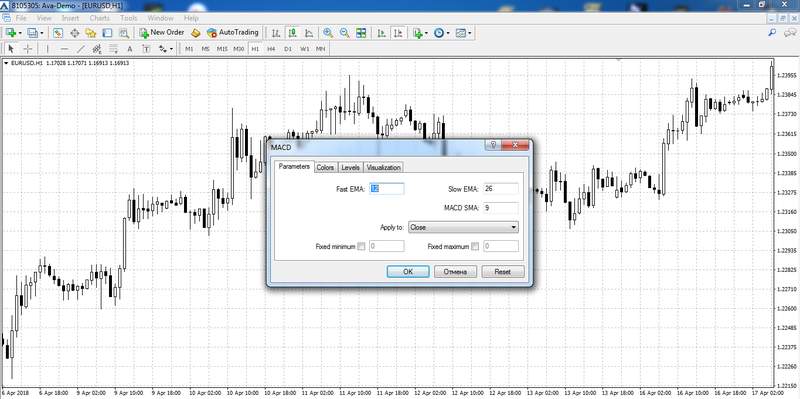This screenshot has width=800, height=399.
Task: Switch to the Levels tab
Action: (x=351, y=167)
